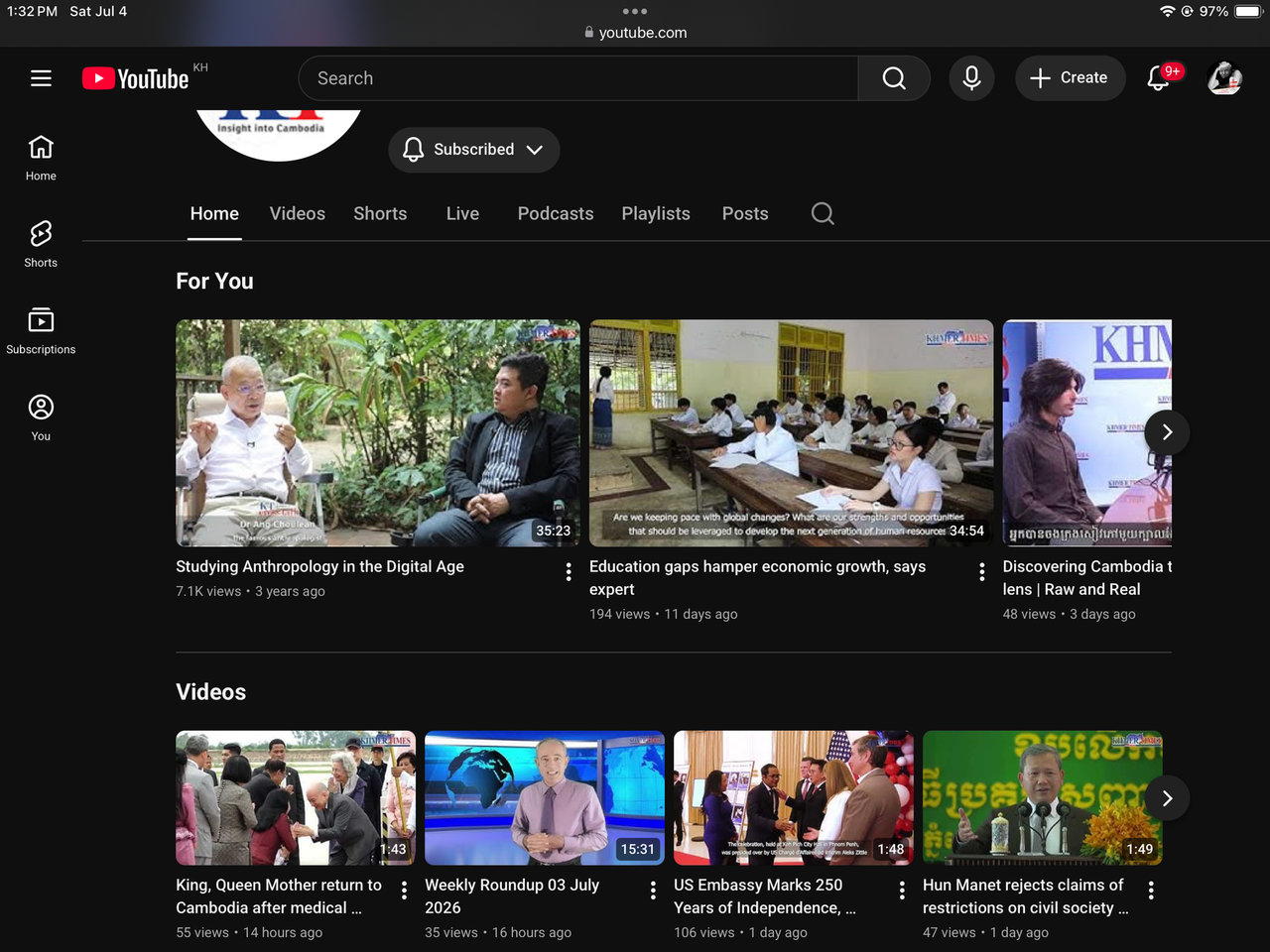Switch to the Videos tab
This screenshot has height=952, width=1270.
pos(298,213)
